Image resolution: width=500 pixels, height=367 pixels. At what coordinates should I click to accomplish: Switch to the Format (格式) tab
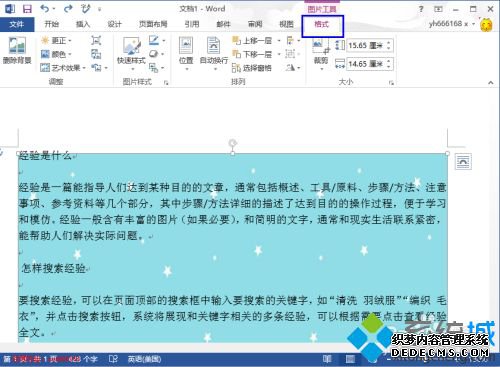(x=322, y=24)
